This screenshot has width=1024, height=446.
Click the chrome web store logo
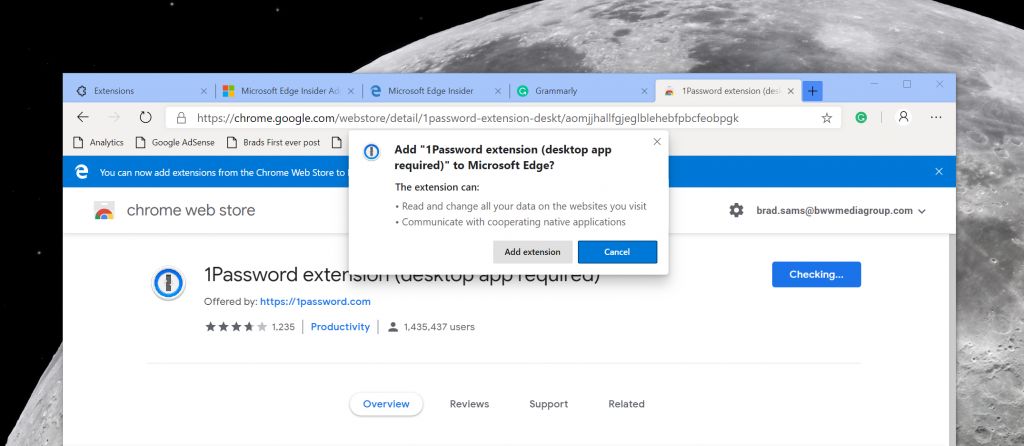click(104, 210)
